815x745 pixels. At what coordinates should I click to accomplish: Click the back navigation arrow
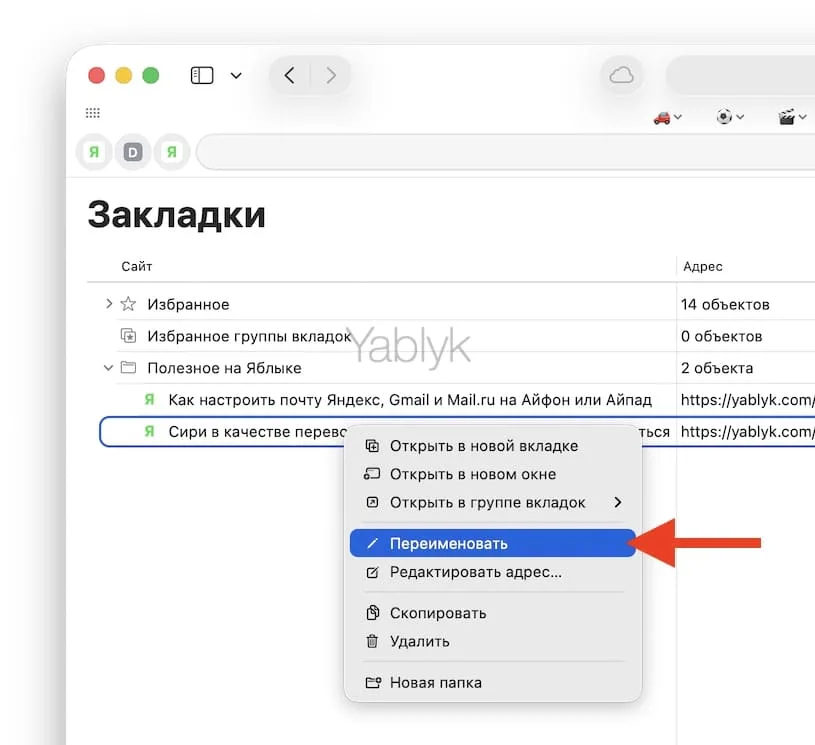(x=289, y=74)
